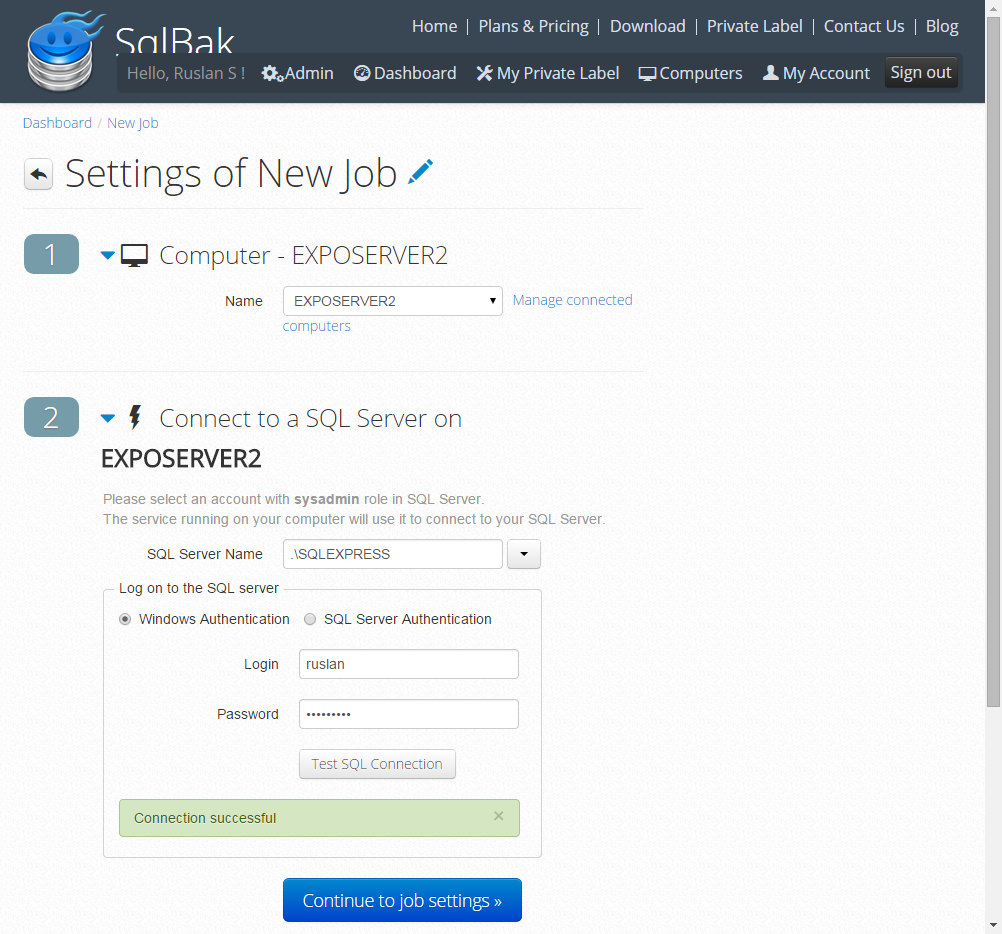This screenshot has width=1002, height=934.
Task: Open Manage connected computers link
Action: pyautogui.click(x=572, y=300)
